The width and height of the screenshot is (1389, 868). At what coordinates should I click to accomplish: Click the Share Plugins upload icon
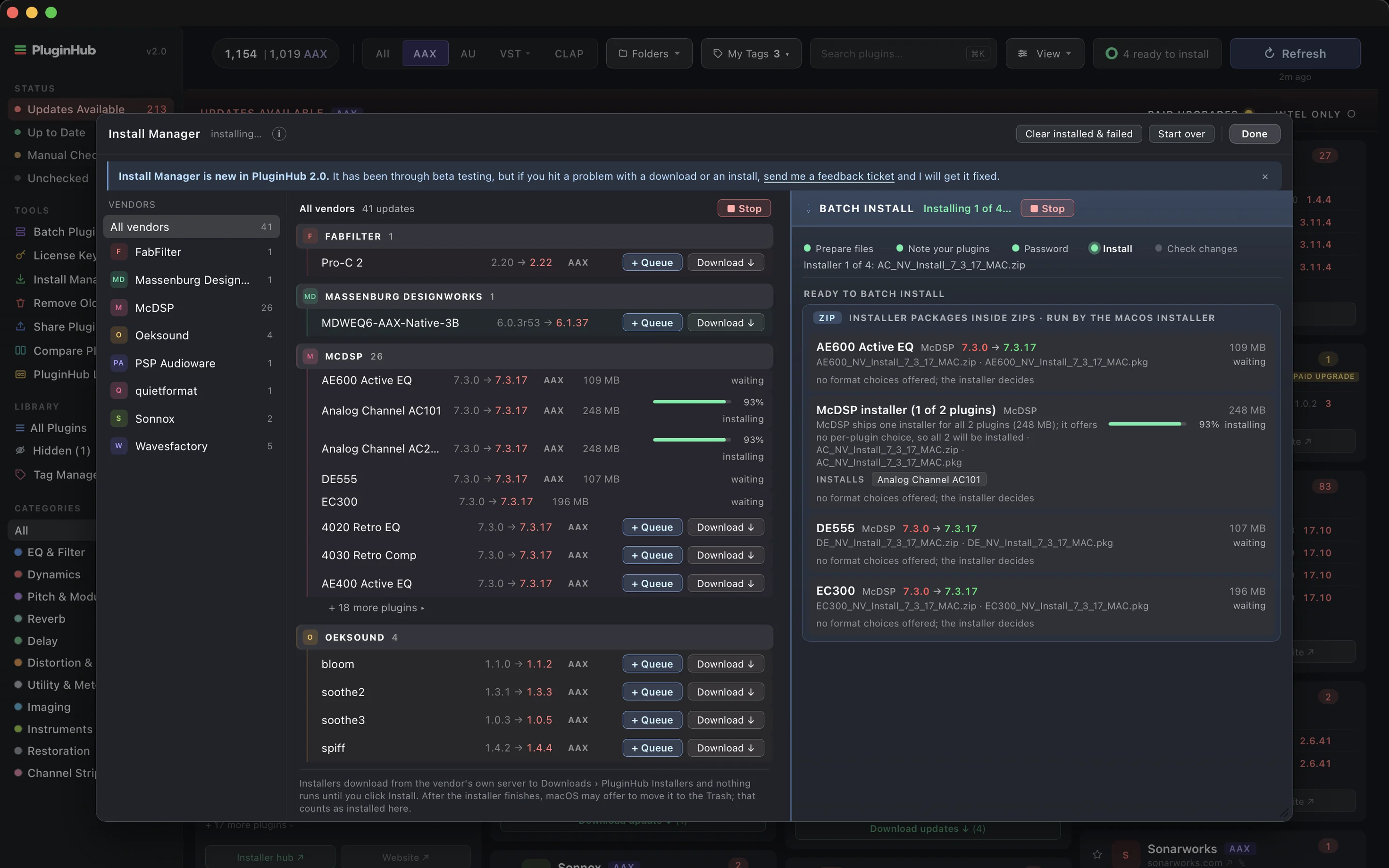21,326
